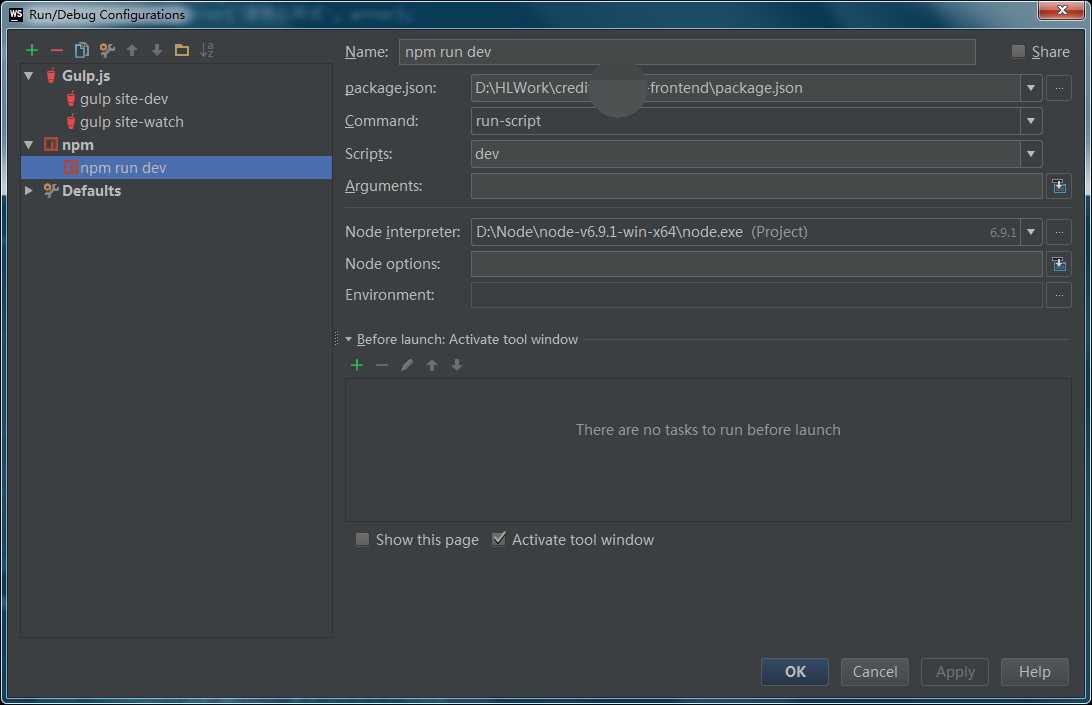The image size is (1092, 705).
Task: Select gulp site-watch configuration
Action: pos(132,122)
